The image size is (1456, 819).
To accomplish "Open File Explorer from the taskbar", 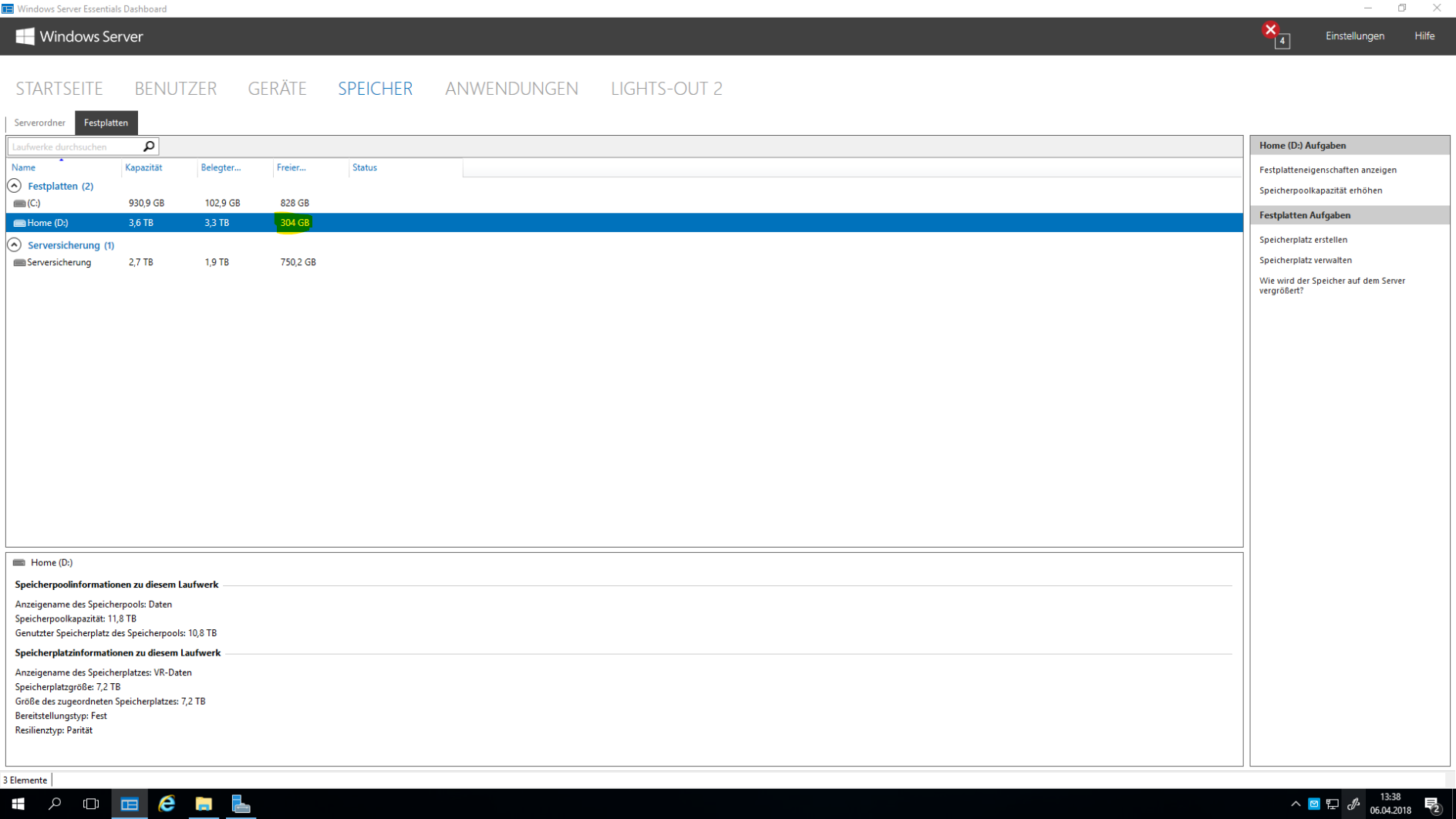I will pos(204,804).
